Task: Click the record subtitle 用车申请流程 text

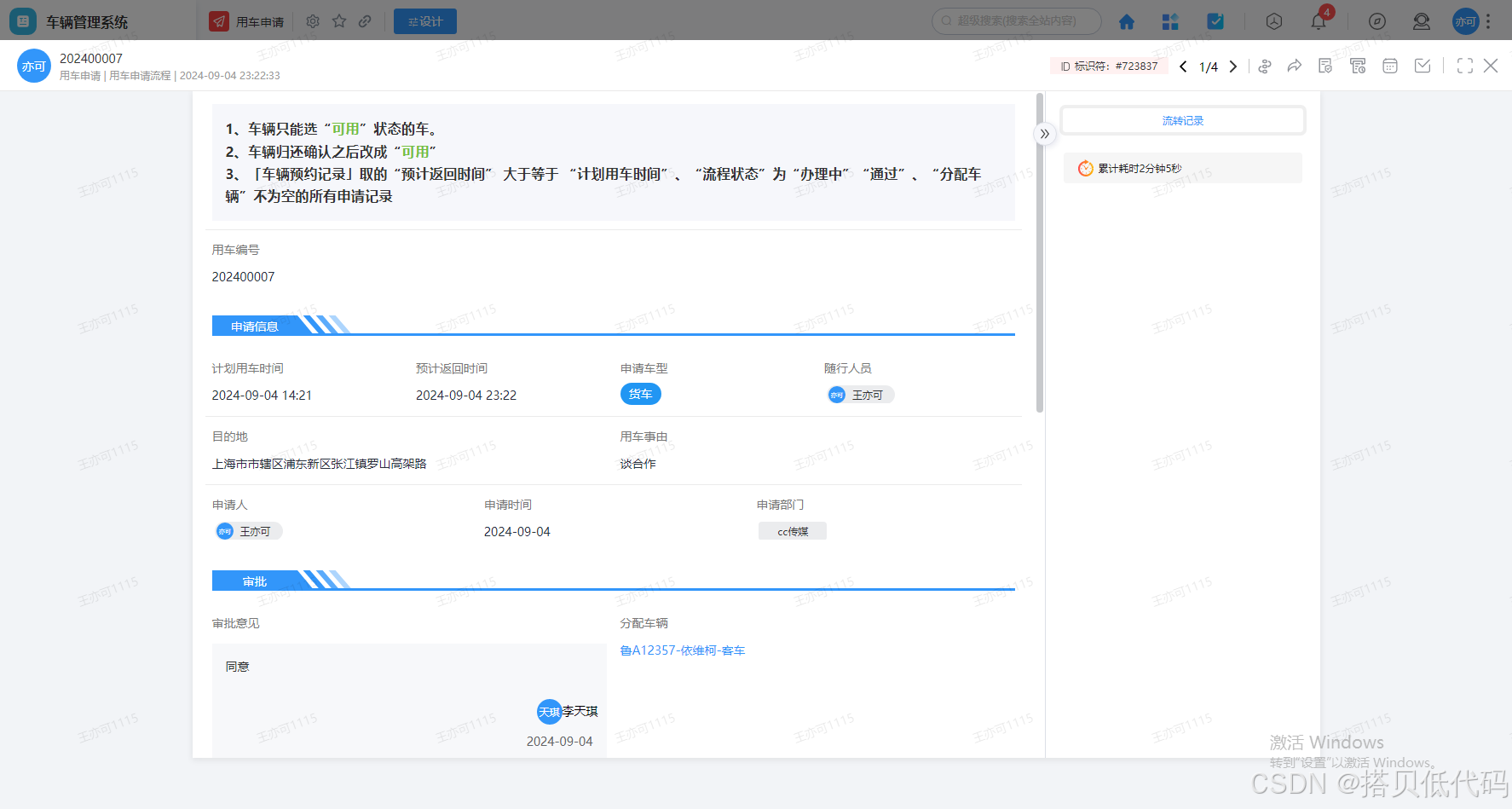Action: click(140, 76)
